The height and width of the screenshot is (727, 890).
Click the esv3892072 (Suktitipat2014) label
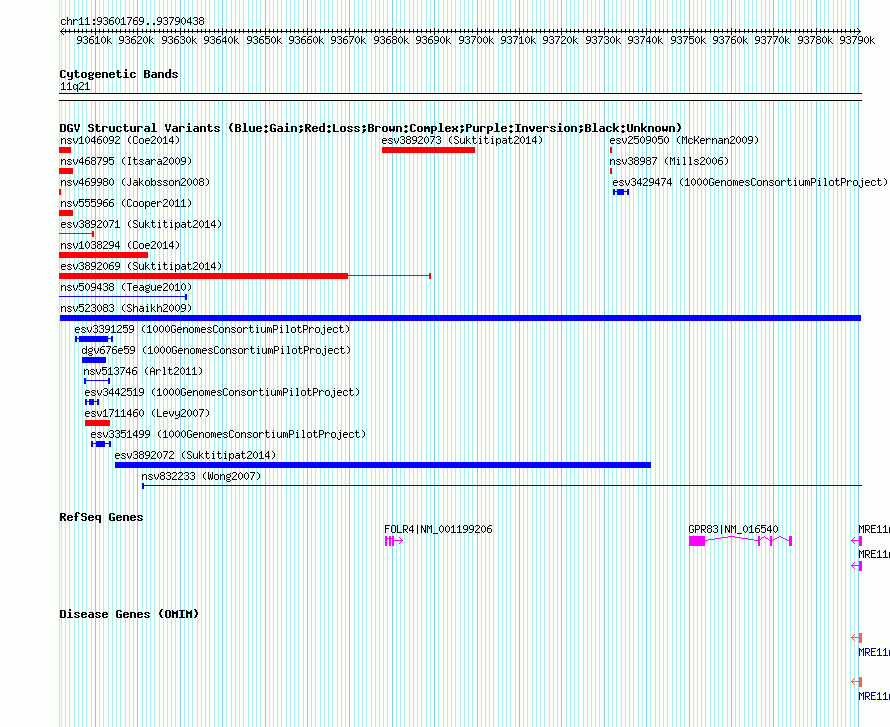(195, 455)
